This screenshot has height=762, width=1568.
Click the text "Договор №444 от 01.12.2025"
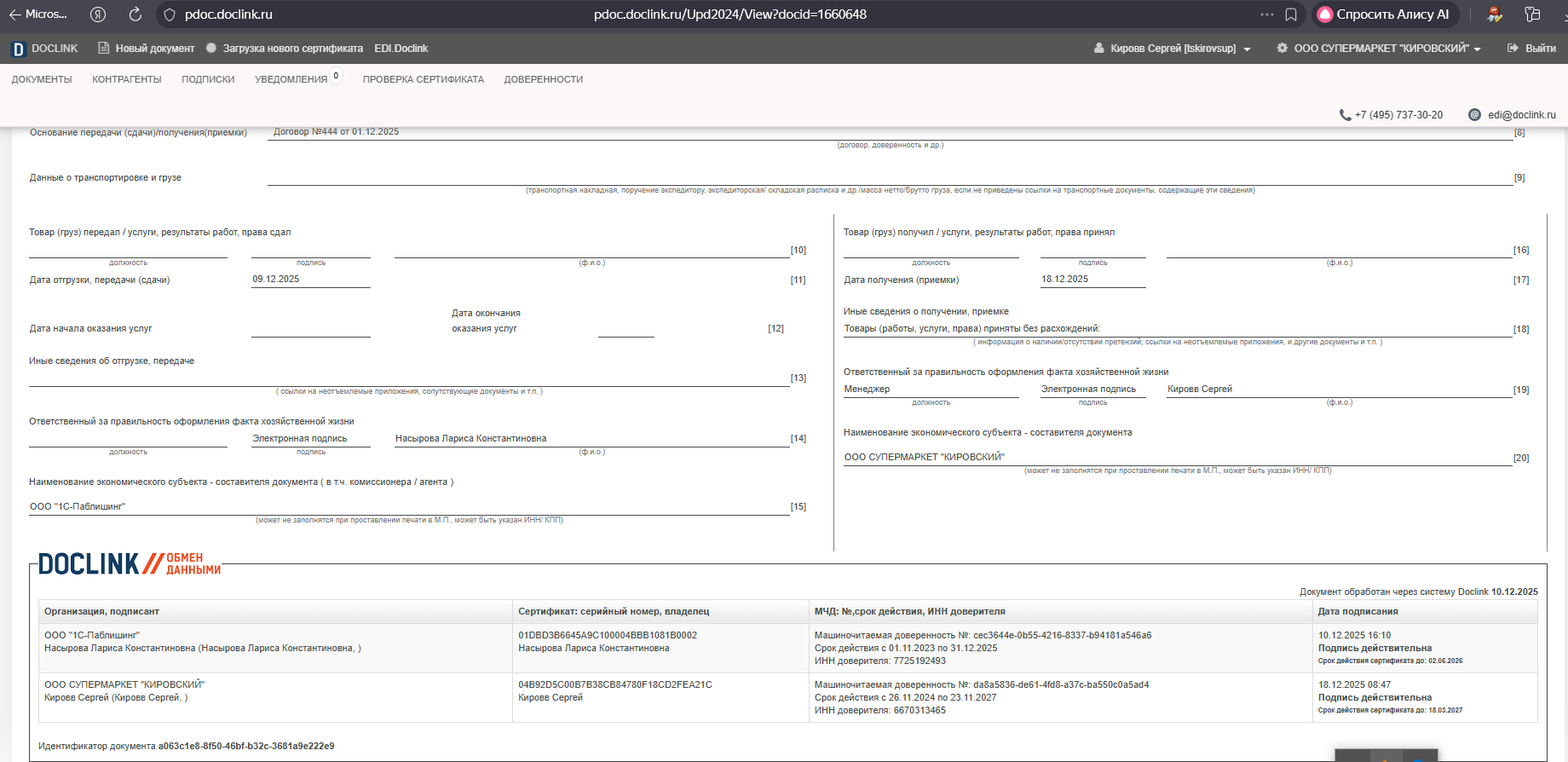(x=336, y=132)
